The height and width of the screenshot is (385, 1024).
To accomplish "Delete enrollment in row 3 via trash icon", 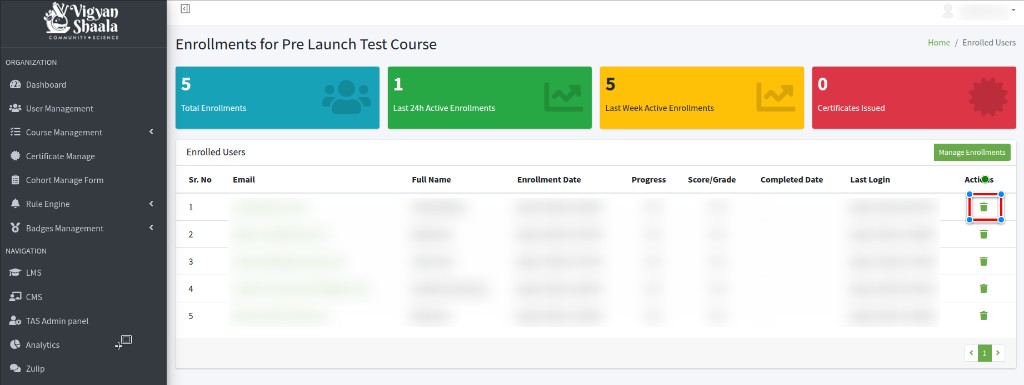I will [x=984, y=262].
